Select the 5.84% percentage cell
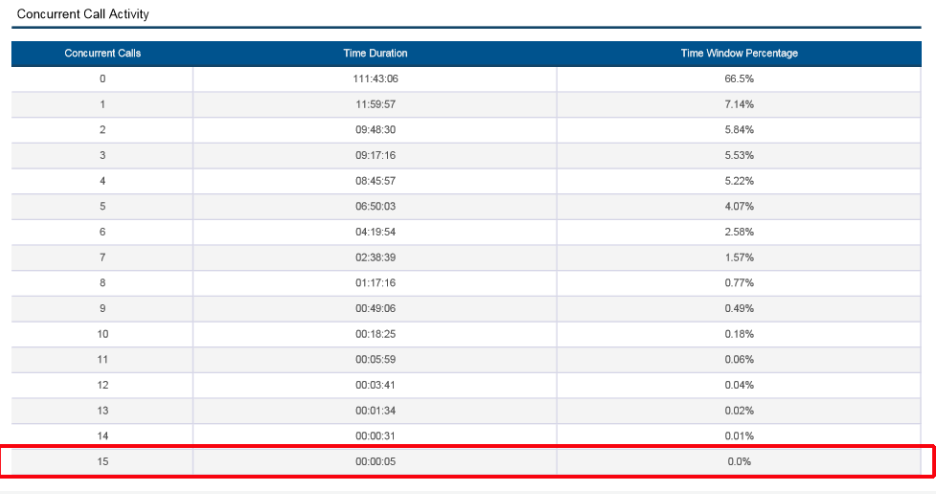This screenshot has height=494, width=936. coord(739,129)
